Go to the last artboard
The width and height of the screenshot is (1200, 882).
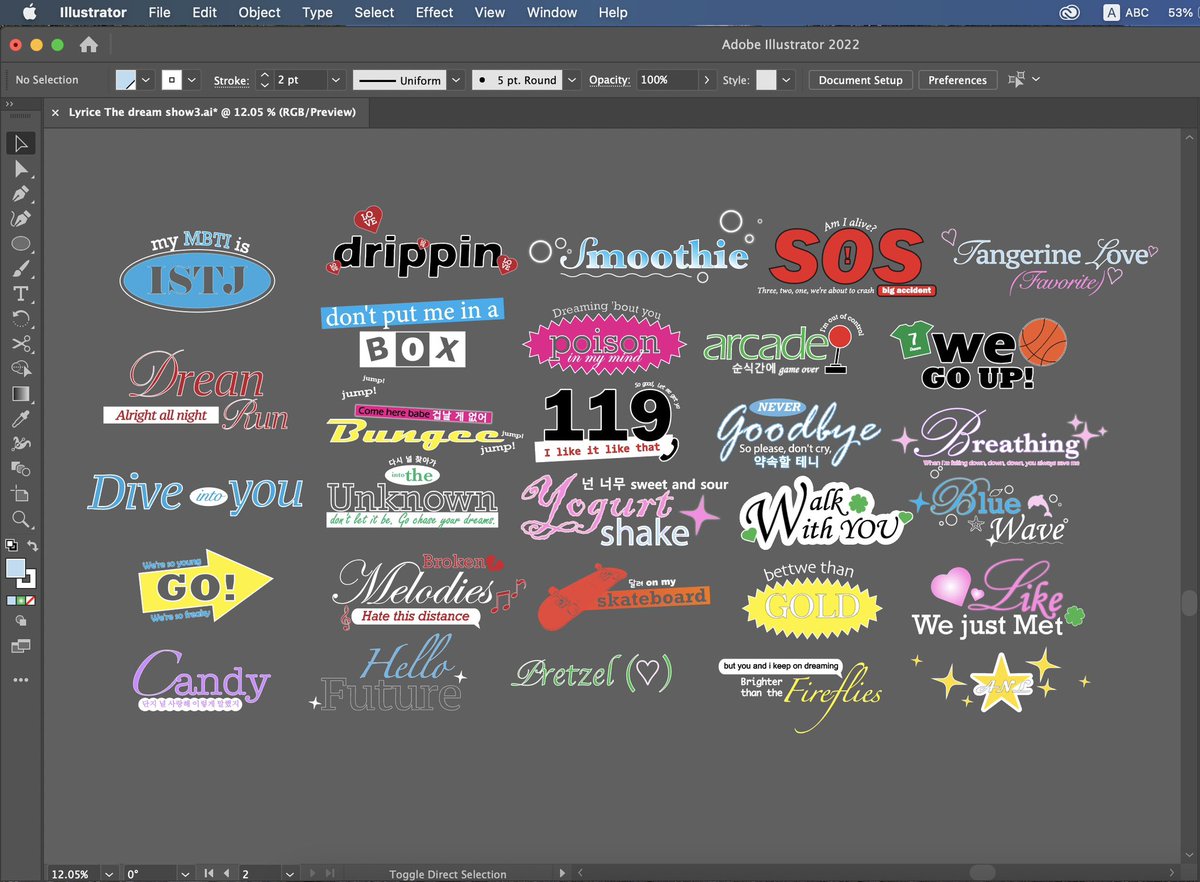tap(331, 873)
